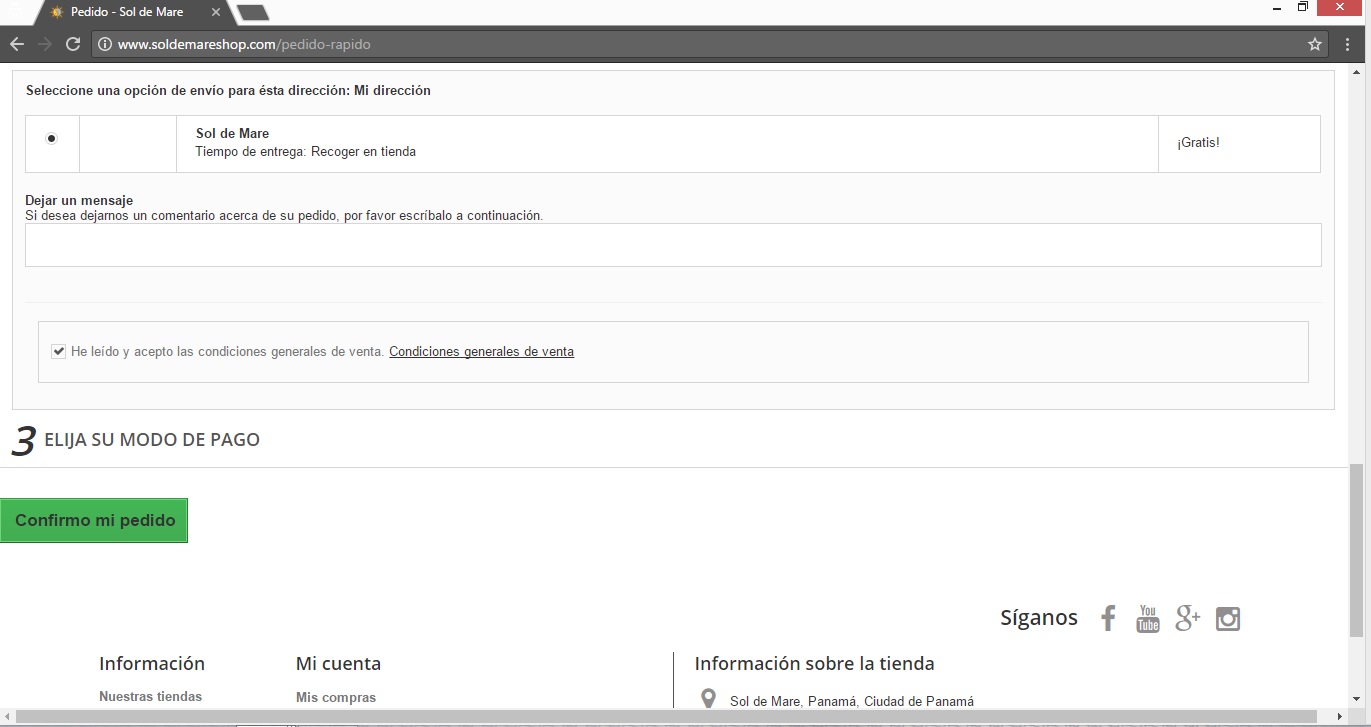The width and height of the screenshot is (1371, 727).
Task: Click the address bar URL field
Action: tap(700, 44)
